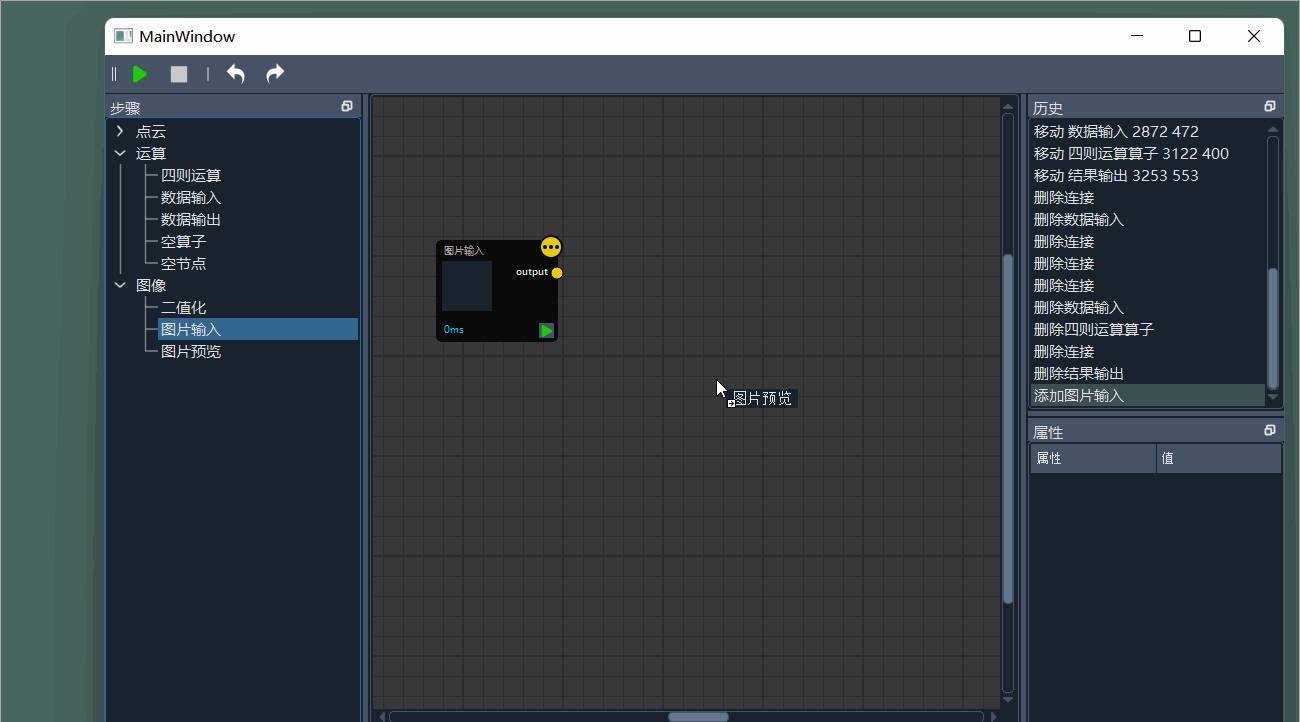Minimize the MainWindow window

(x=1137, y=36)
